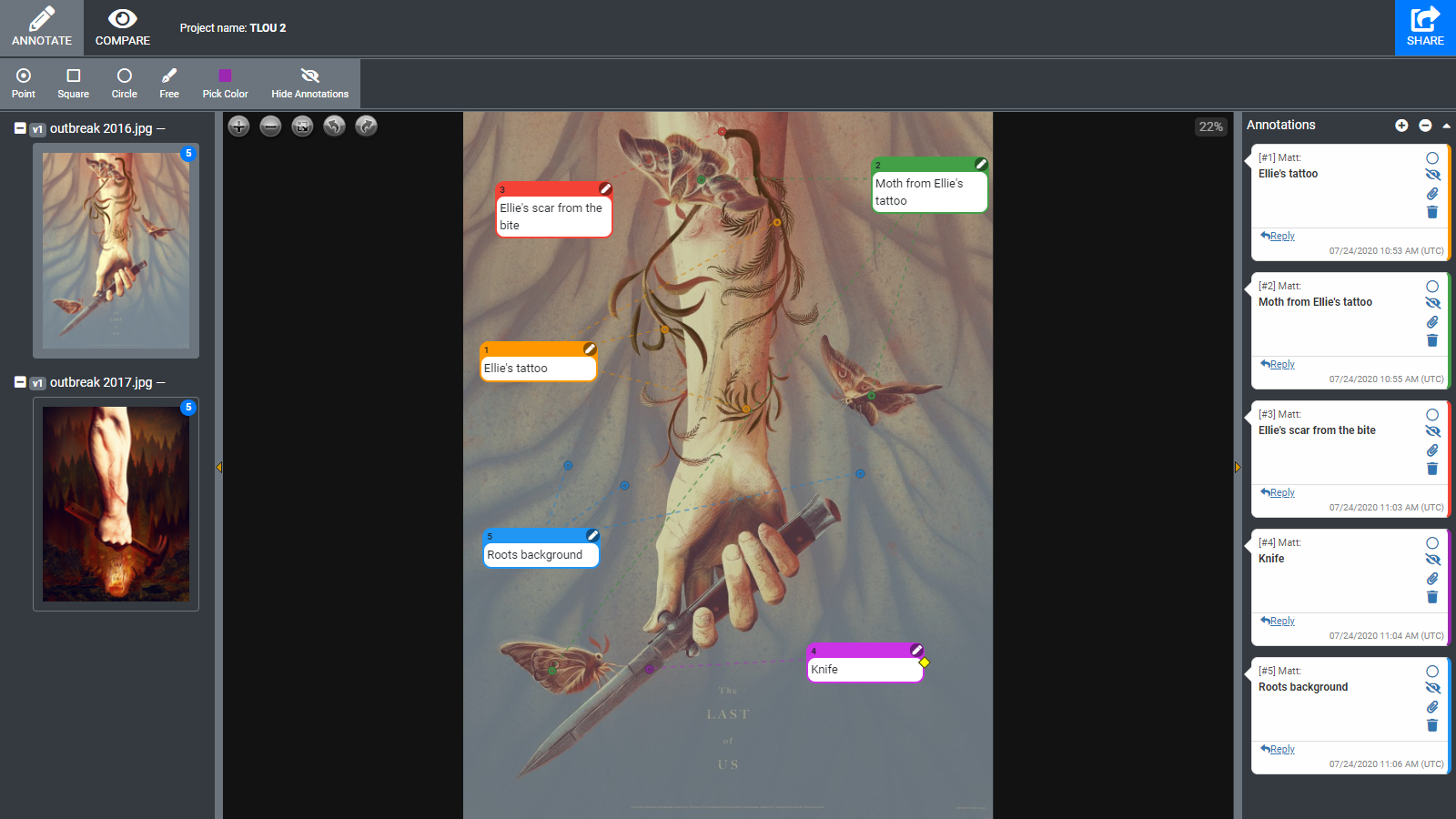Hide annotation #4 Knife
Viewport: 1456px width, 819px height.
tap(1432, 560)
